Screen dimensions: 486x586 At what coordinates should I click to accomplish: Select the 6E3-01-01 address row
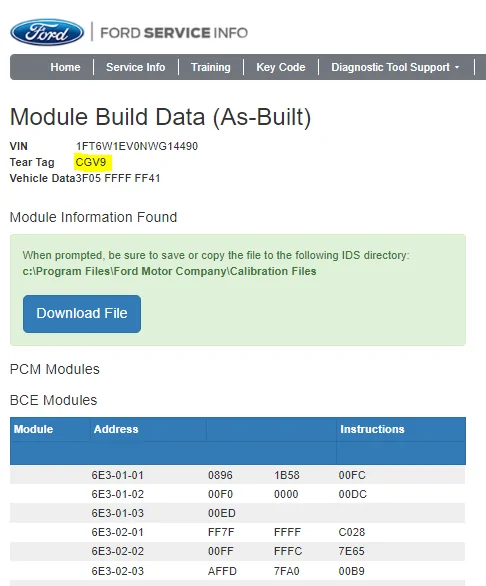(238, 475)
